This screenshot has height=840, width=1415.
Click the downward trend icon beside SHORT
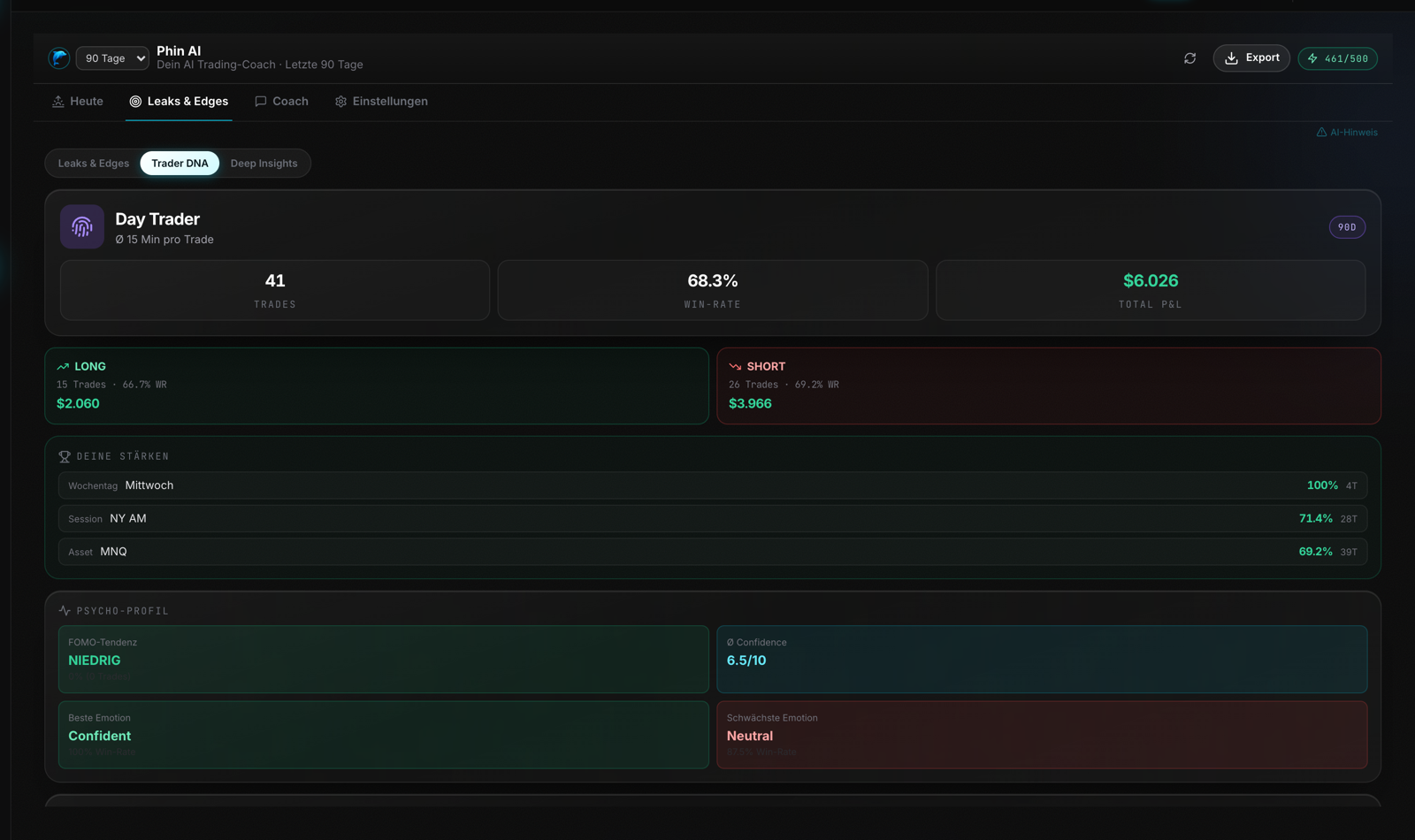click(x=735, y=366)
